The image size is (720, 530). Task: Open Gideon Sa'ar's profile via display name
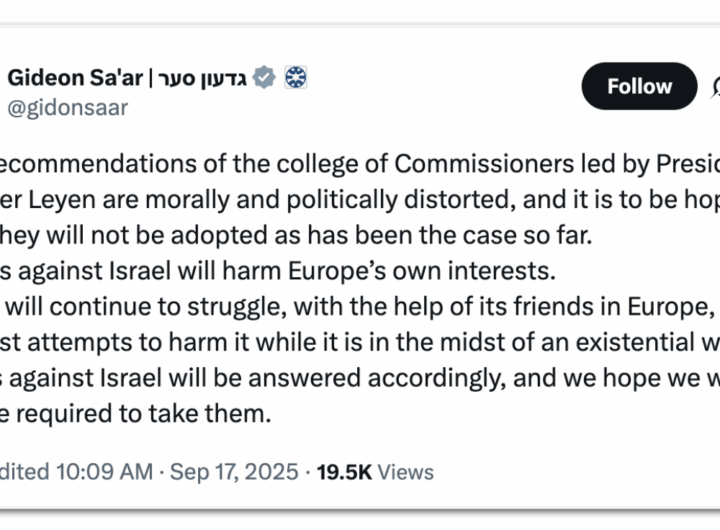[72, 78]
